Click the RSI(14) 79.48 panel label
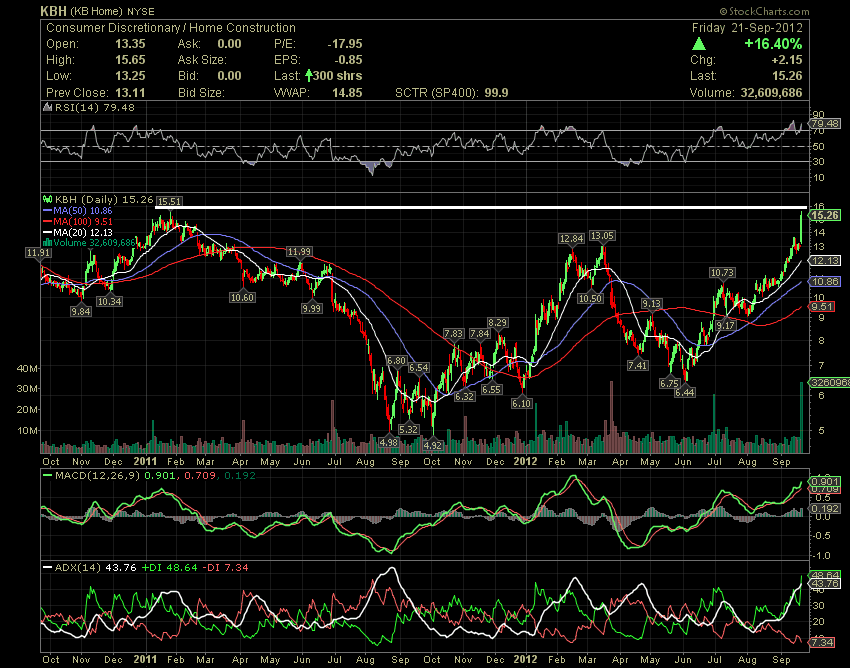 tap(94, 107)
